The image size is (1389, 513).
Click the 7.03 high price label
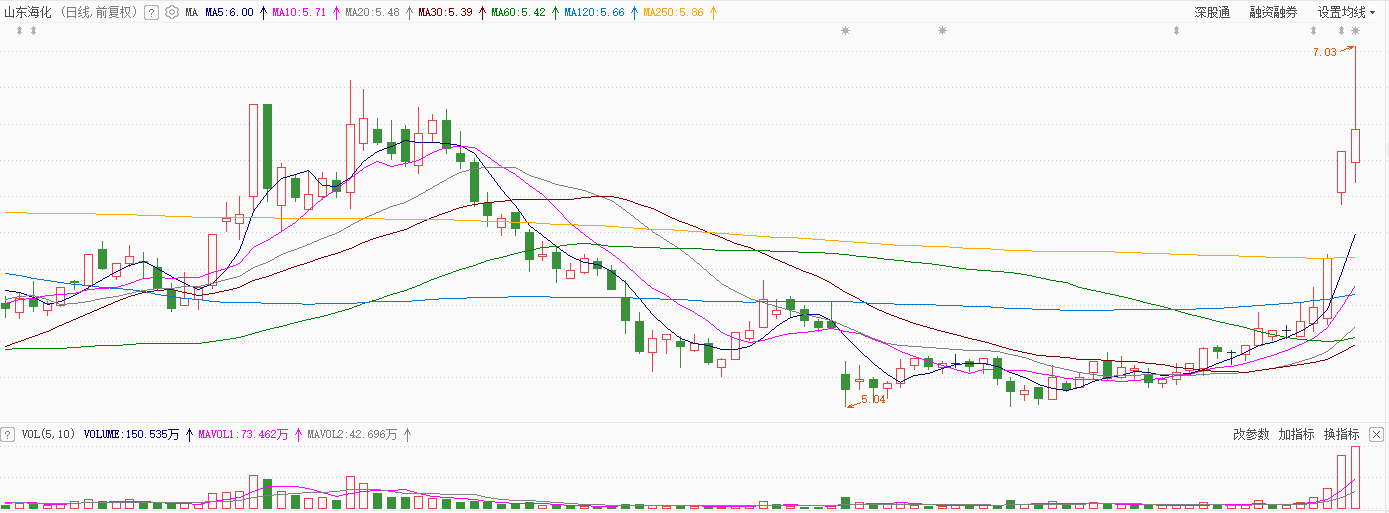(x=1323, y=52)
